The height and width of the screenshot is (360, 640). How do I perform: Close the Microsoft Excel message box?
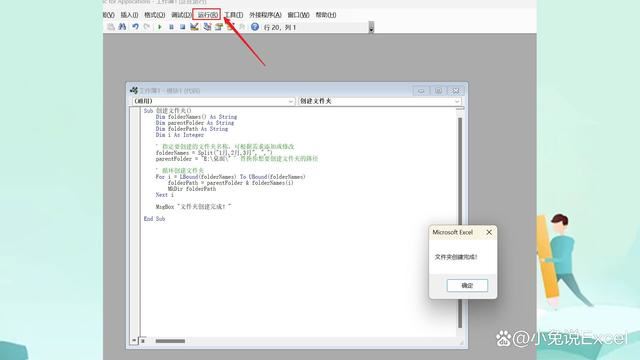(x=489, y=232)
